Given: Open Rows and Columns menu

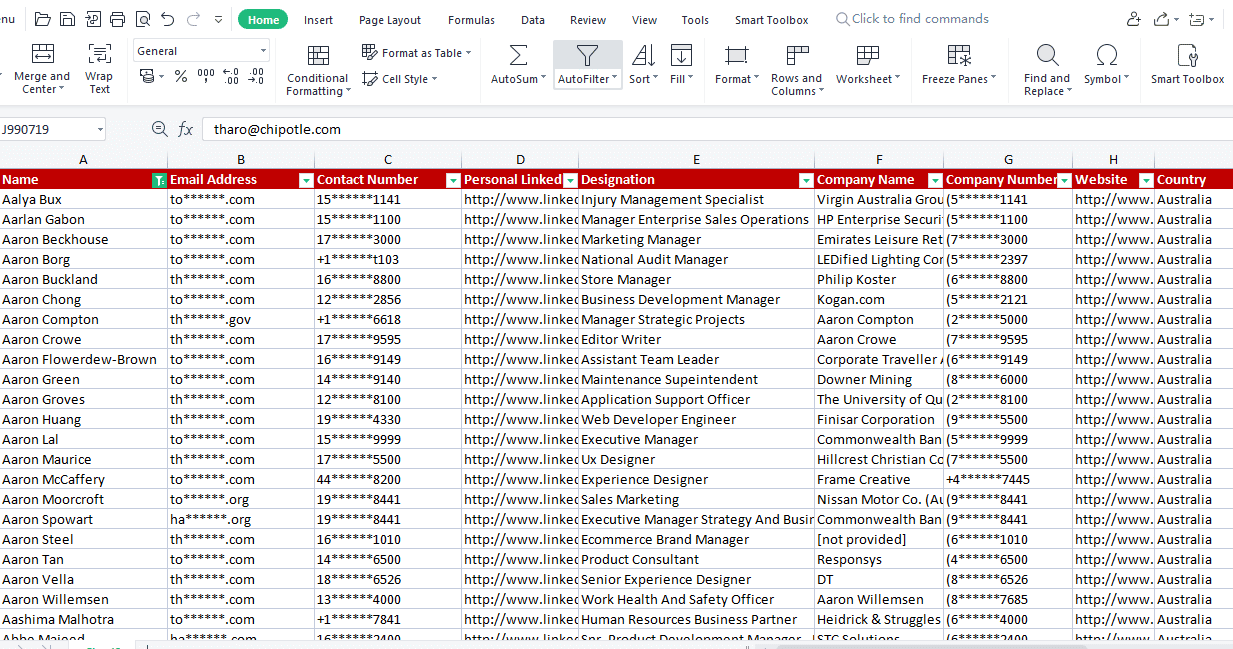Looking at the screenshot, I should click(x=797, y=69).
